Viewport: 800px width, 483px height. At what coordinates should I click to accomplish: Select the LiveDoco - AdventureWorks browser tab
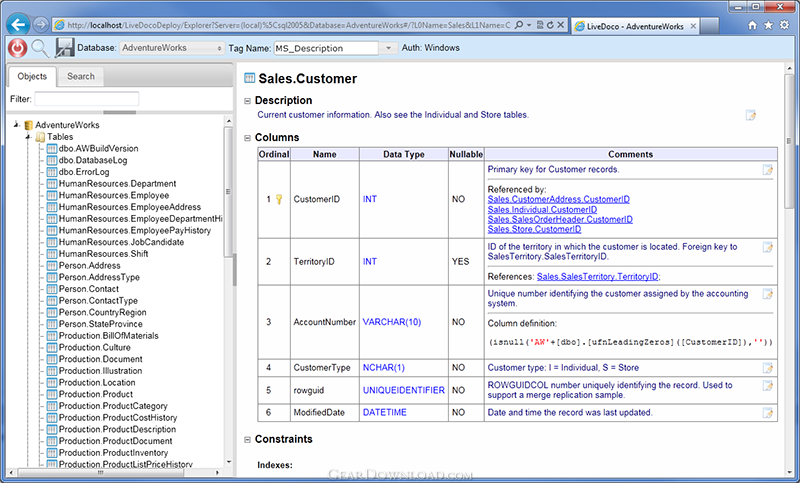tap(635, 27)
